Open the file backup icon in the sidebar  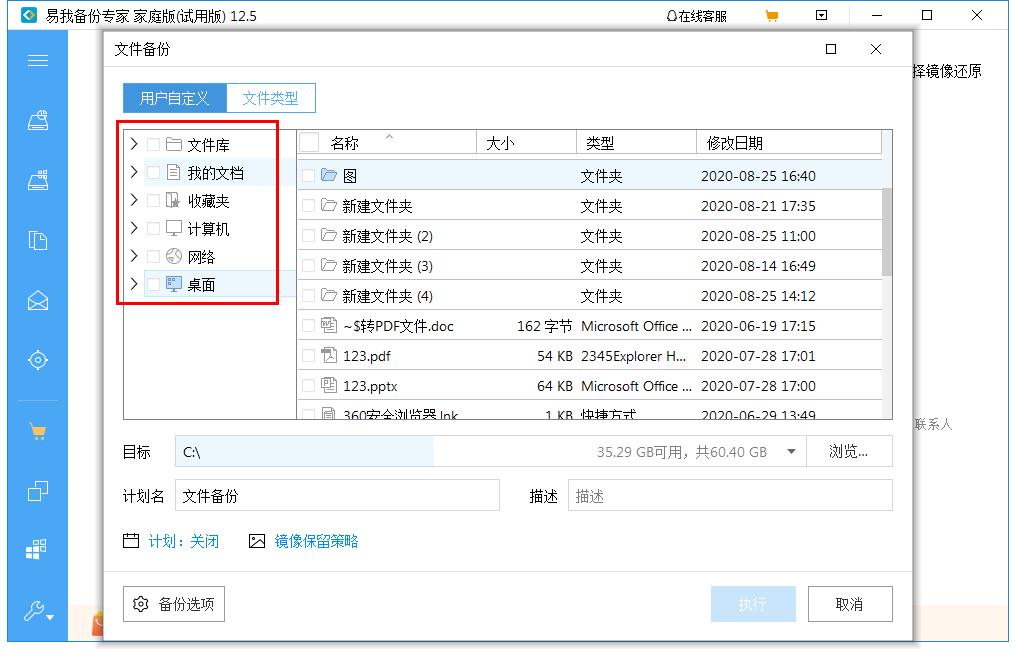pyautogui.click(x=37, y=239)
